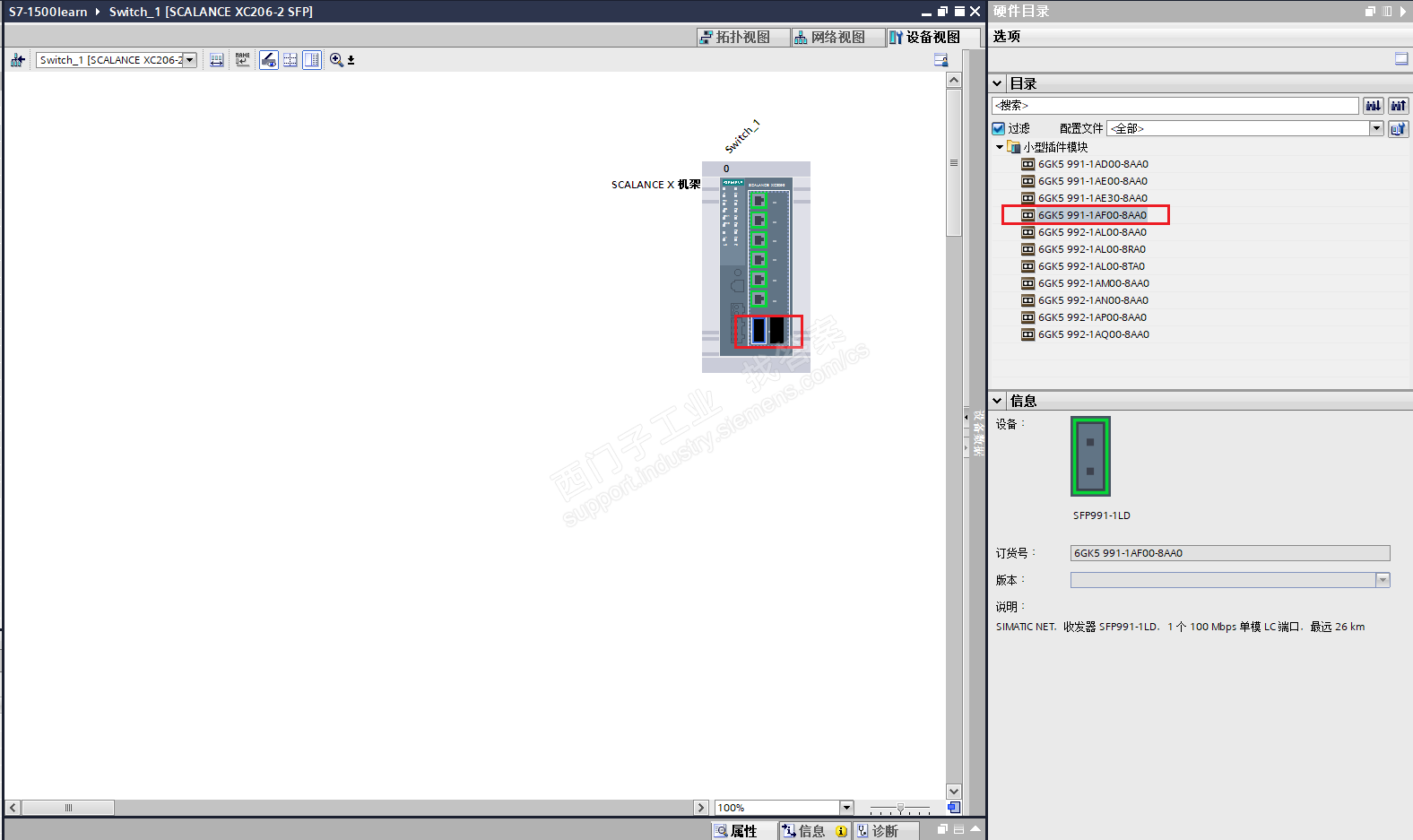Select catalog item 6GK5 991-1AE00-8AA0
1413x840 pixels.
point(1093,181)
